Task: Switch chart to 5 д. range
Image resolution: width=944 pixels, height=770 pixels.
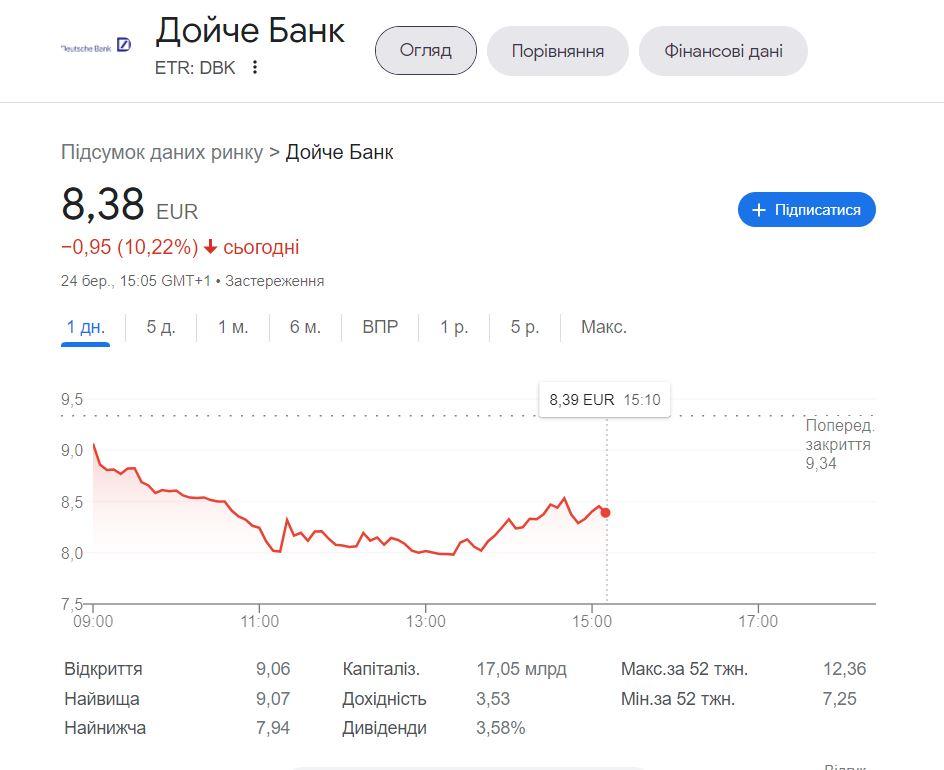Action: [x=161, y=327]
